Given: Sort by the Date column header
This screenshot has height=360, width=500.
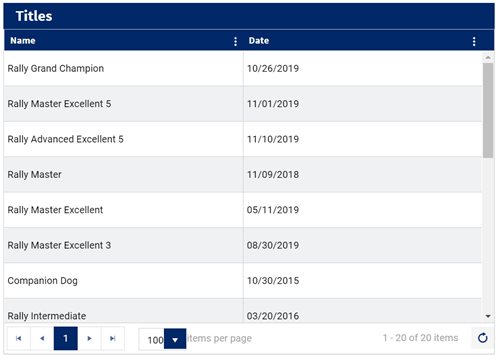Looking at the screenshot, I should [259, 41].
